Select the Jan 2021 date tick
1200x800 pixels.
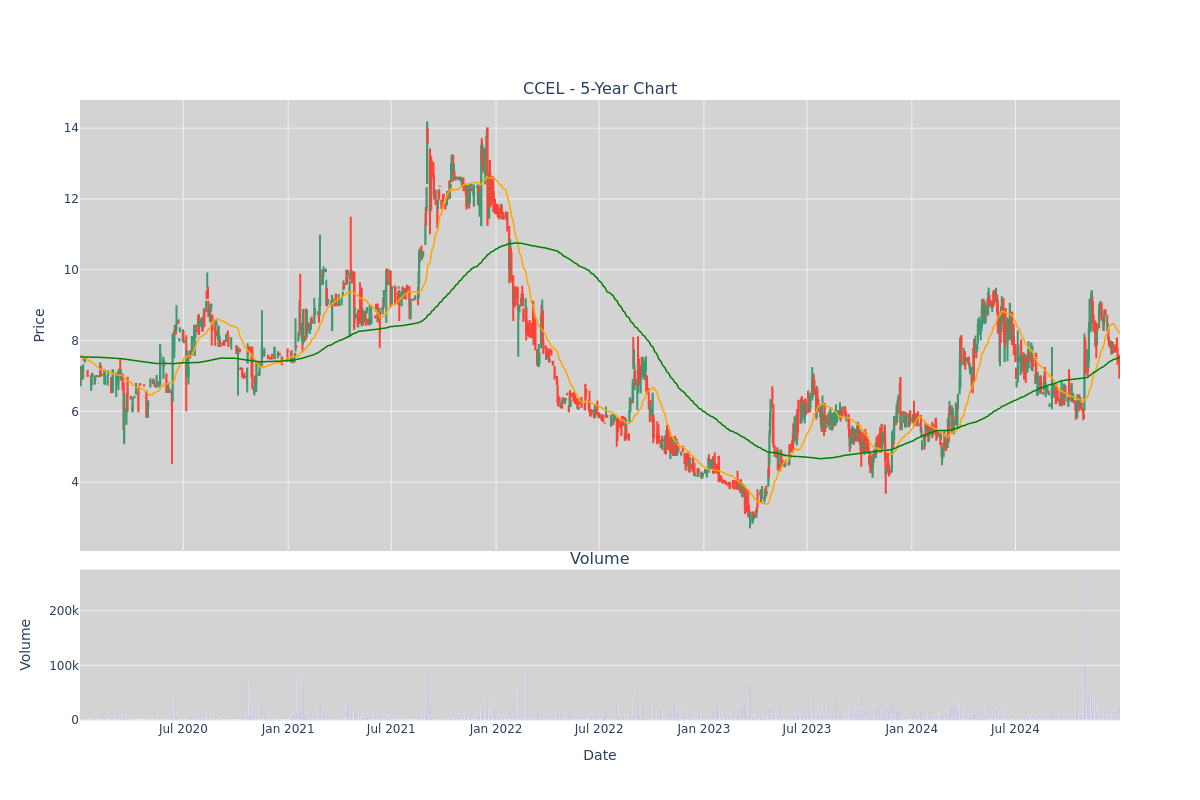[288, 729]
